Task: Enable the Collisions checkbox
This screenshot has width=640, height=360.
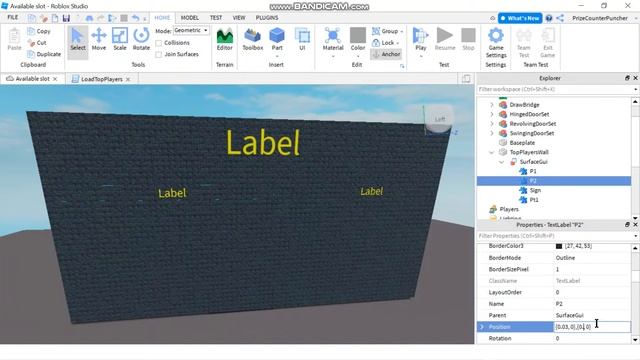Action: tap(159, 43)
